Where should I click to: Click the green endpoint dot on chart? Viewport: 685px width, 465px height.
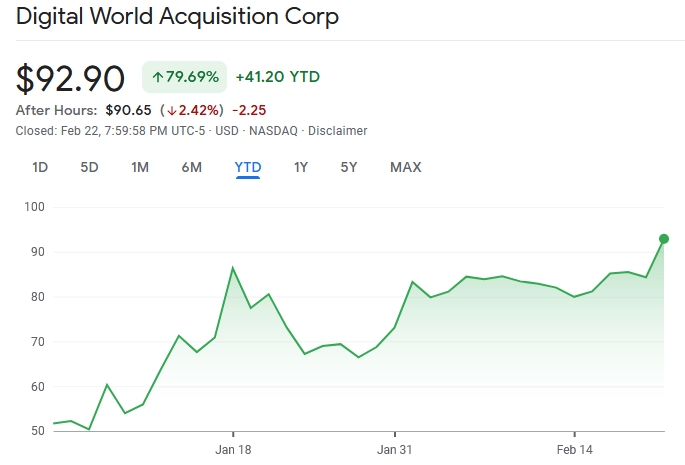coord(663,239)
